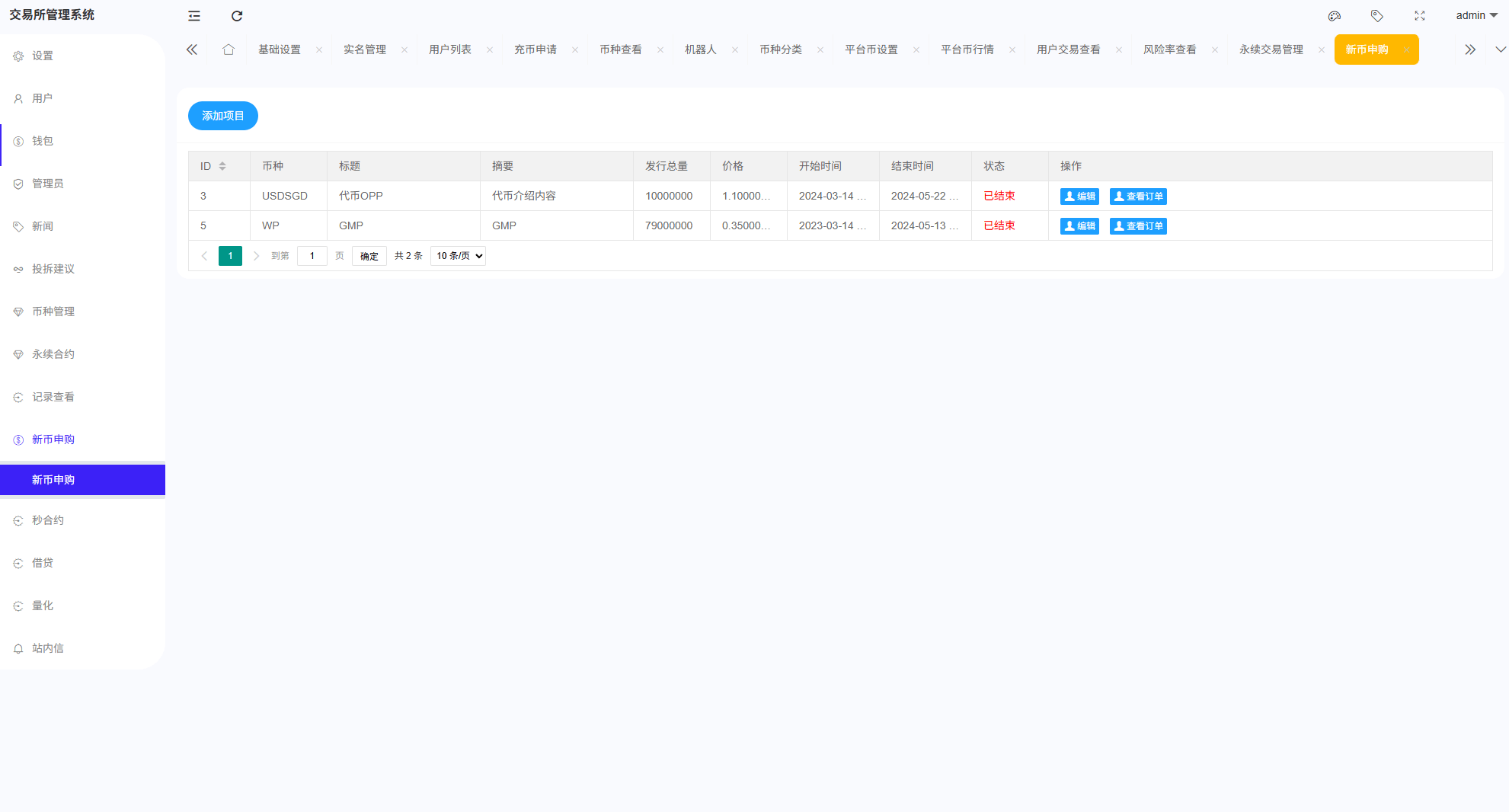The height and width of the screenshot is (812, 1509).
Task: Collapse the sidebar menu icon
Action: 194,16
